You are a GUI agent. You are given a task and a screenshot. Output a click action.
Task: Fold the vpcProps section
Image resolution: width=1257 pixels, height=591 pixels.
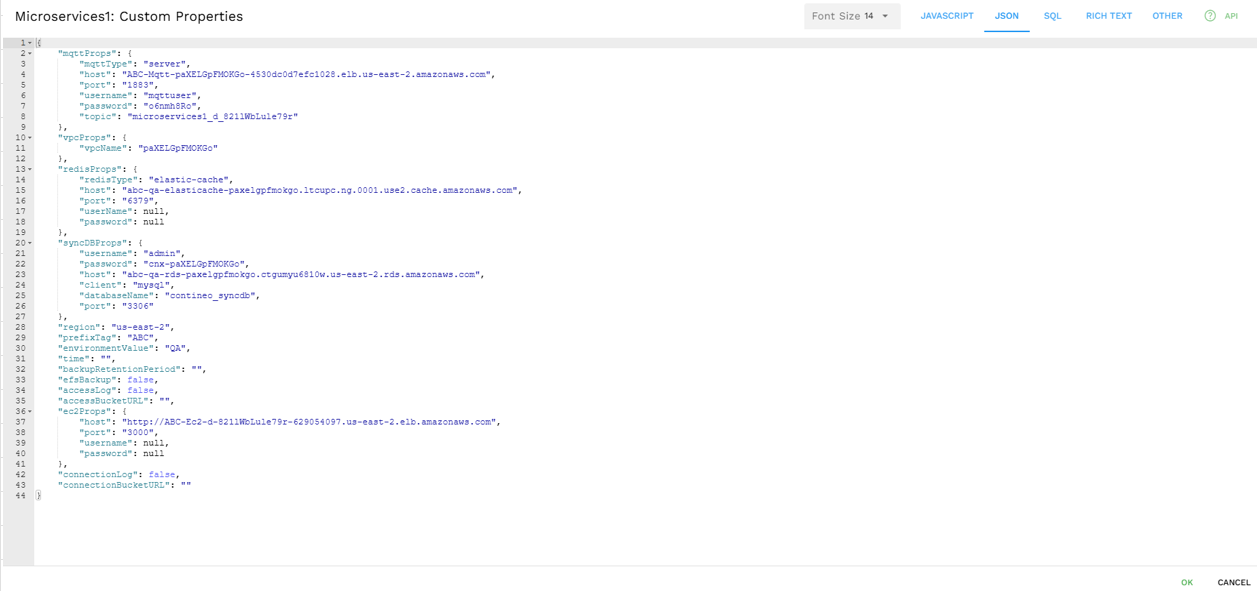[30, 138]
